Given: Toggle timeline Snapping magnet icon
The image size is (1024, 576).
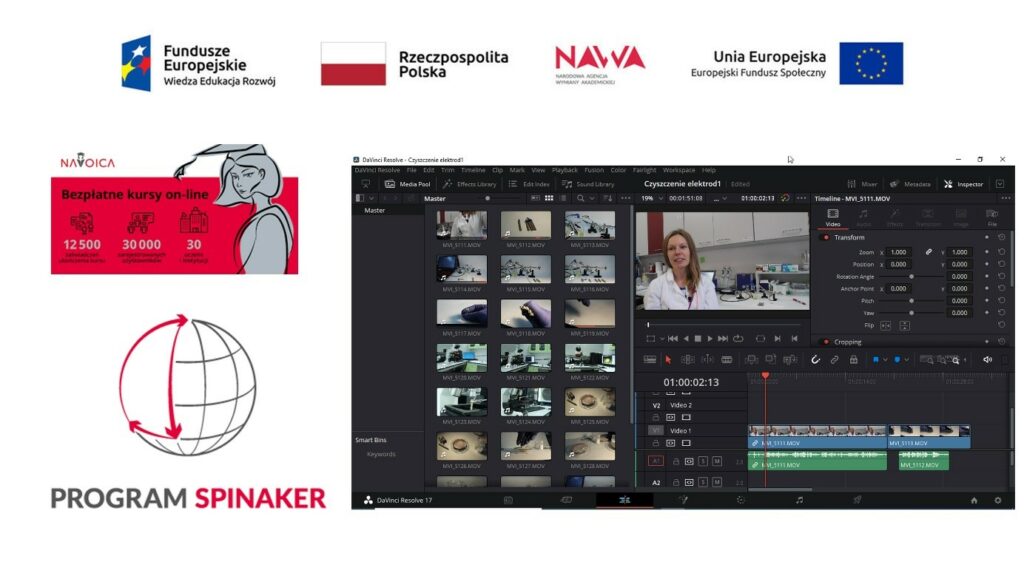Looking at the screenshot, I should 815,360.
